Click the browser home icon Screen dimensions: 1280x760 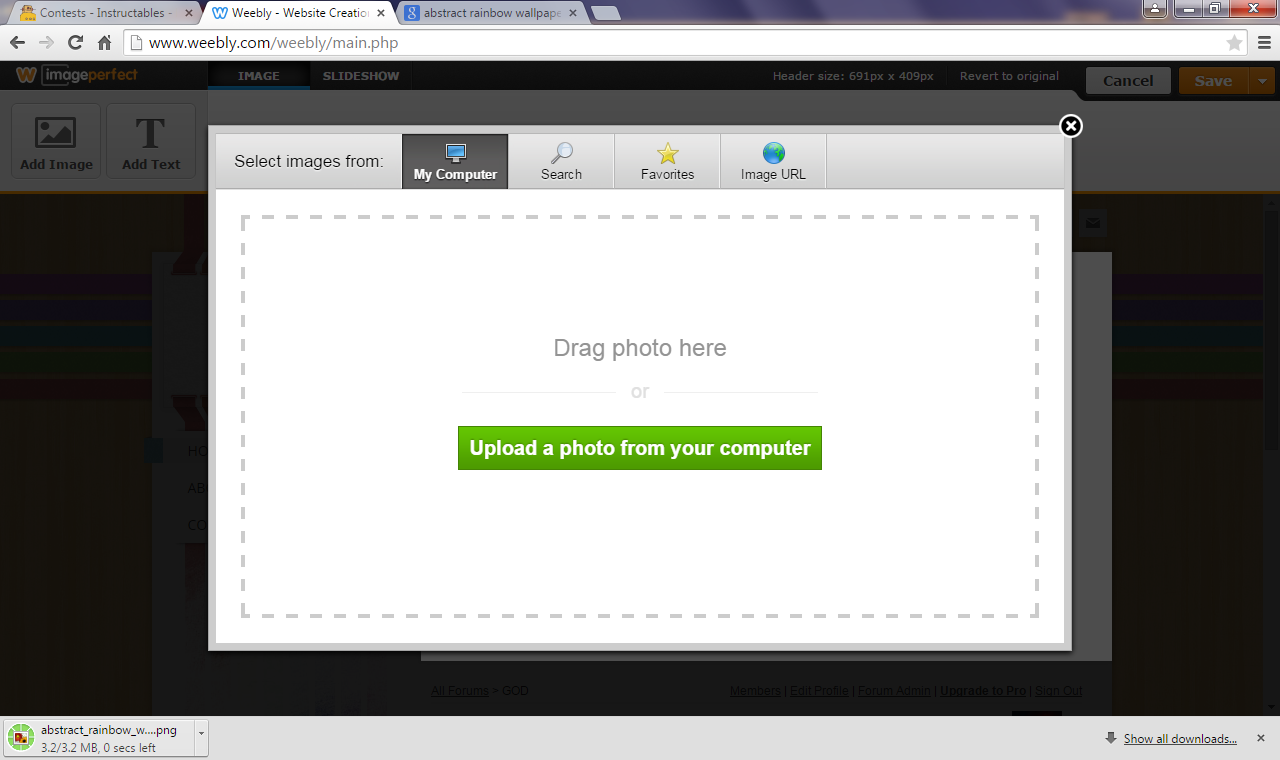pos(104,43)
